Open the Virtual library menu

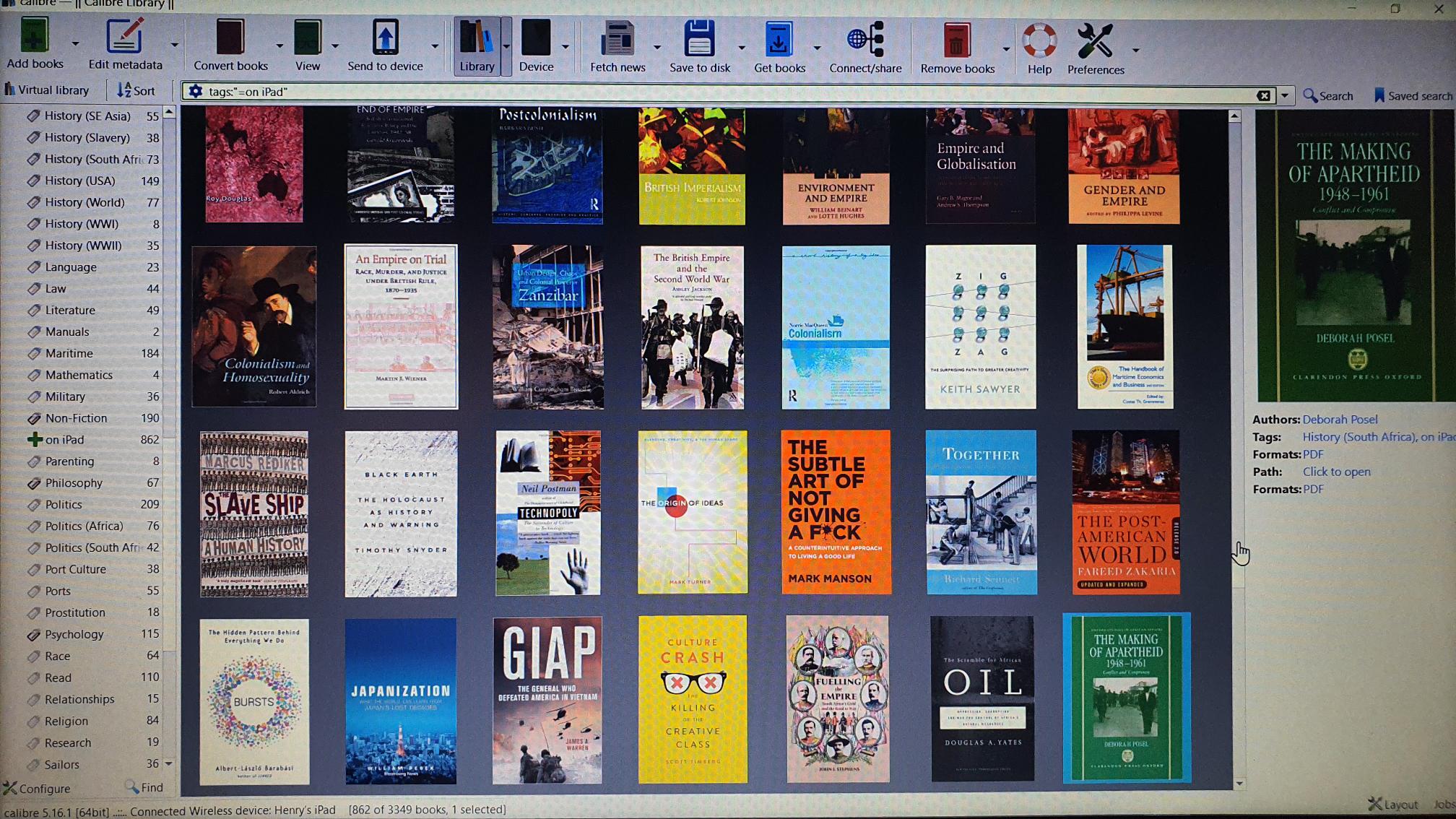pyautogui.click(x=46, y=90)
